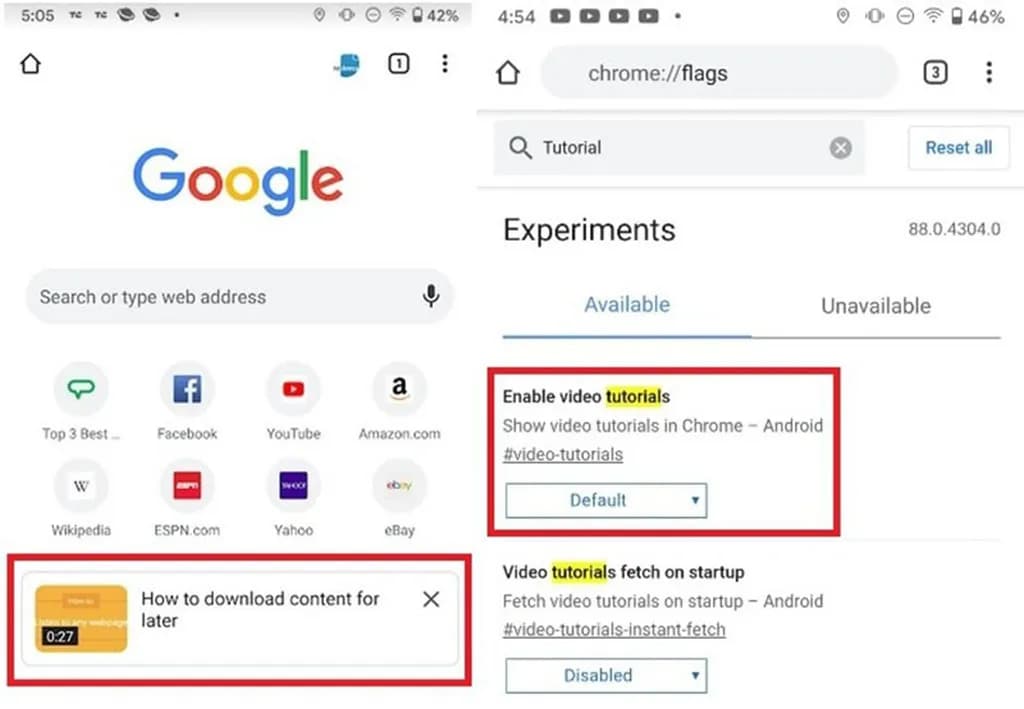
Task: Clear the Tutorial search text
Action: click(840, 148)
